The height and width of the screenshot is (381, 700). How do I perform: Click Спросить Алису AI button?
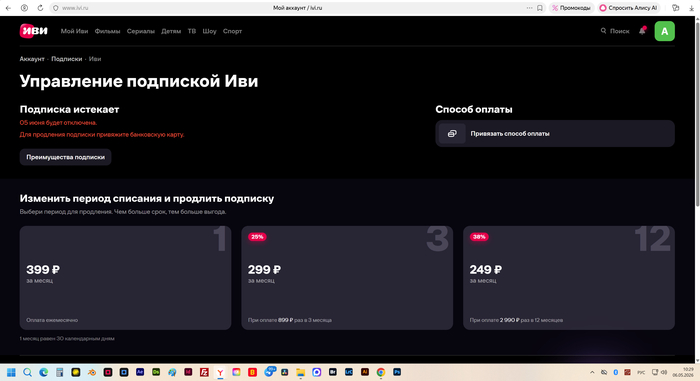click(629, 8)
